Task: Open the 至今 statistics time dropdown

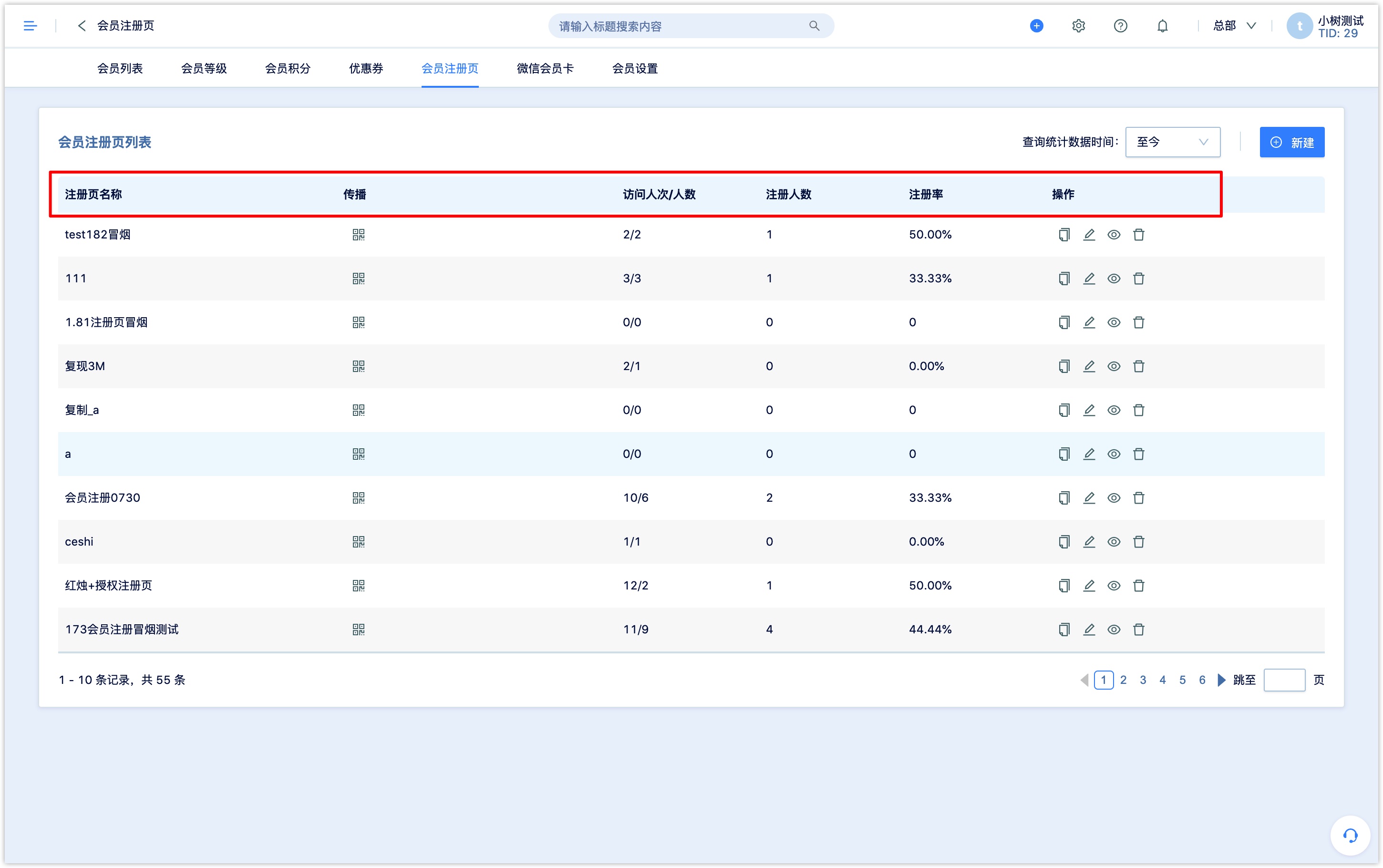Action: [1172, 142]
